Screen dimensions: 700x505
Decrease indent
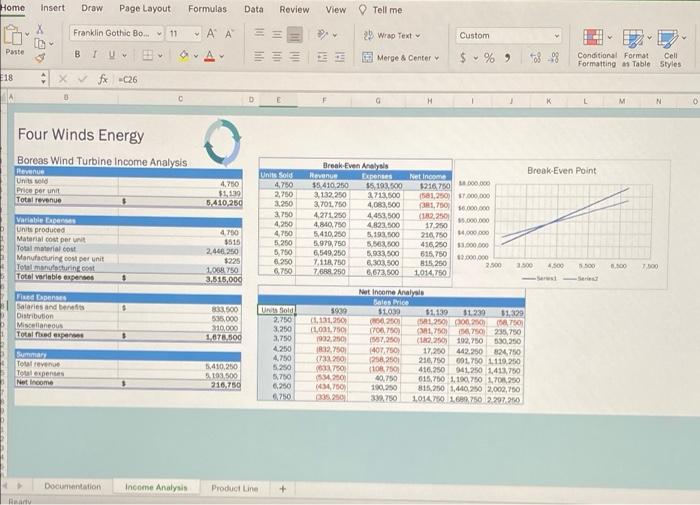pyautogui.click(x=322, y=57)
